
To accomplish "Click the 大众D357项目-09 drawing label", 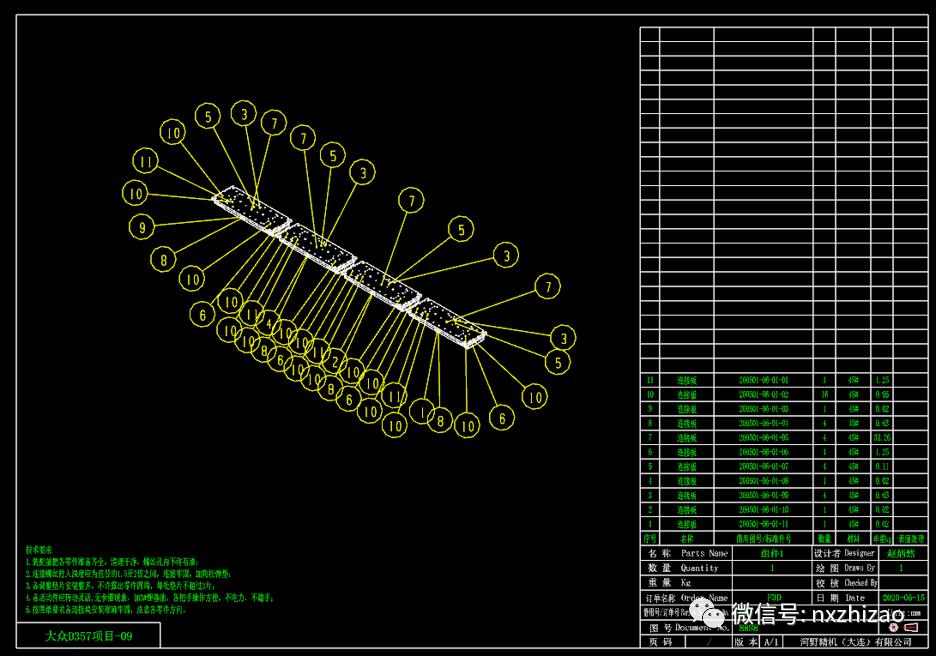I will coord(88,635).
